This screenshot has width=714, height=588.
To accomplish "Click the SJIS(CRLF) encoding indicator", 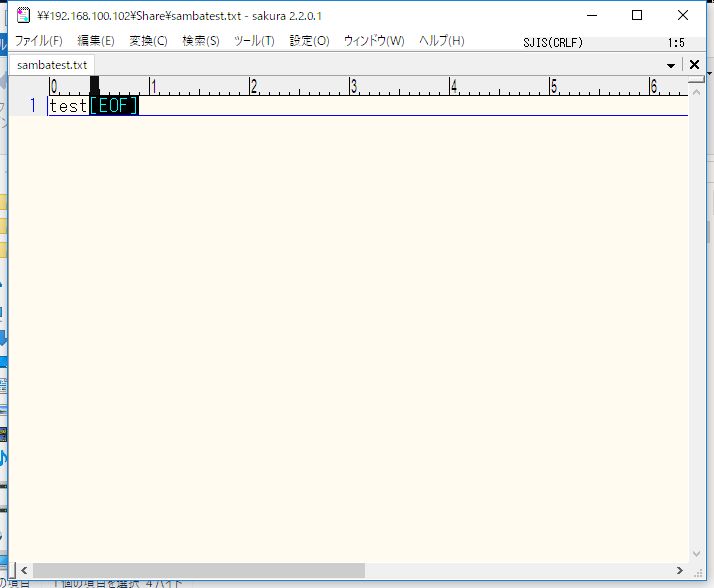I will tap(553, 43).
